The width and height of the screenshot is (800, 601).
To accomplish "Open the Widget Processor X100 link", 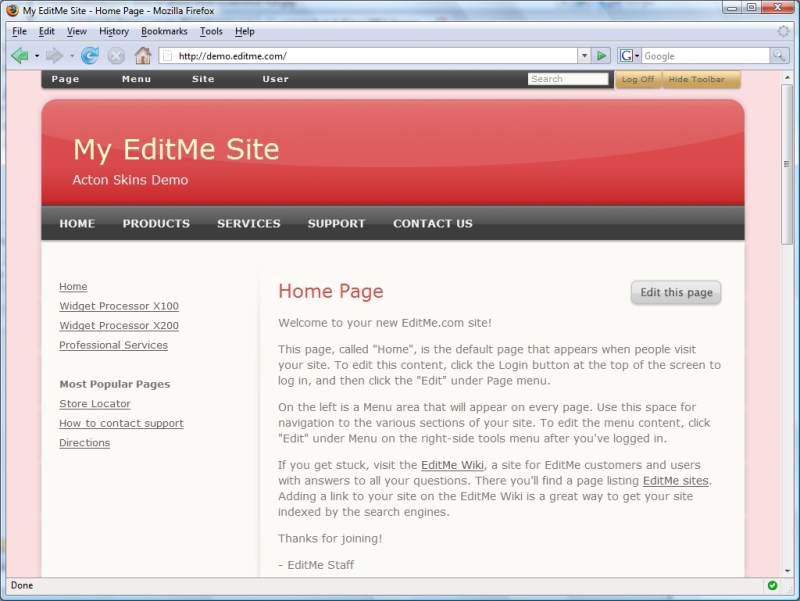I will [119, 306].
